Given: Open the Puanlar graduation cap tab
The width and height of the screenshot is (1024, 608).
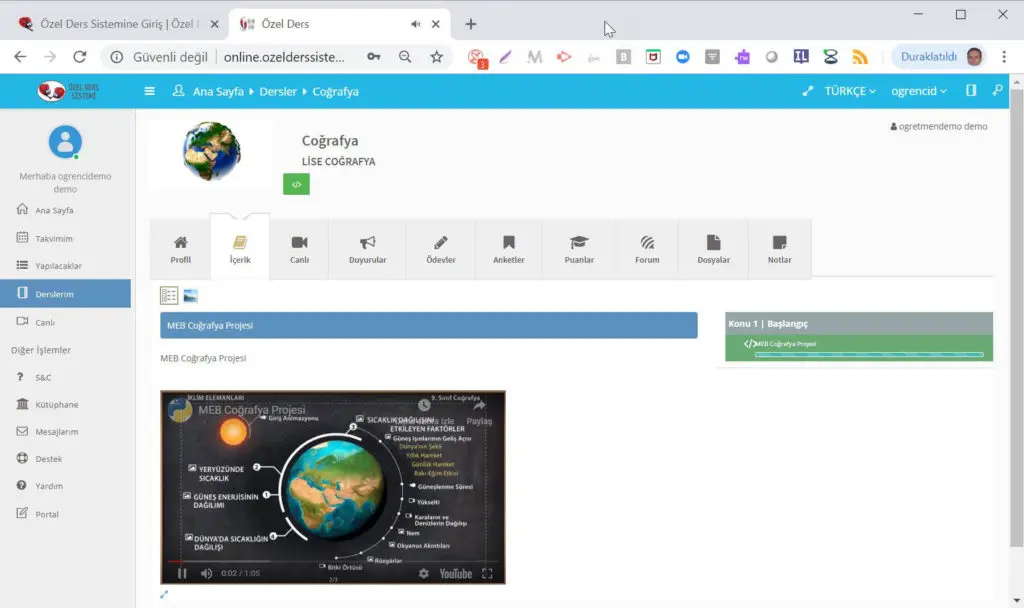Looking at the screenshot, I should [x=578, y=248].
